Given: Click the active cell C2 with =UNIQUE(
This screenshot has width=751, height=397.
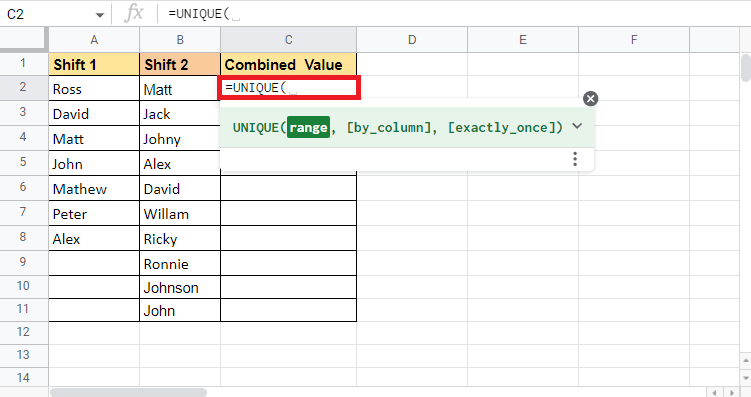Looking at the screenshot, I should [x=289, y=88].
